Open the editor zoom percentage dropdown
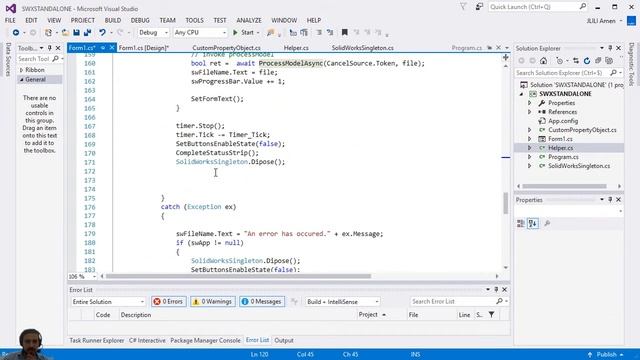The width and height of the screenshot is (640, 360). click(82, 276)
